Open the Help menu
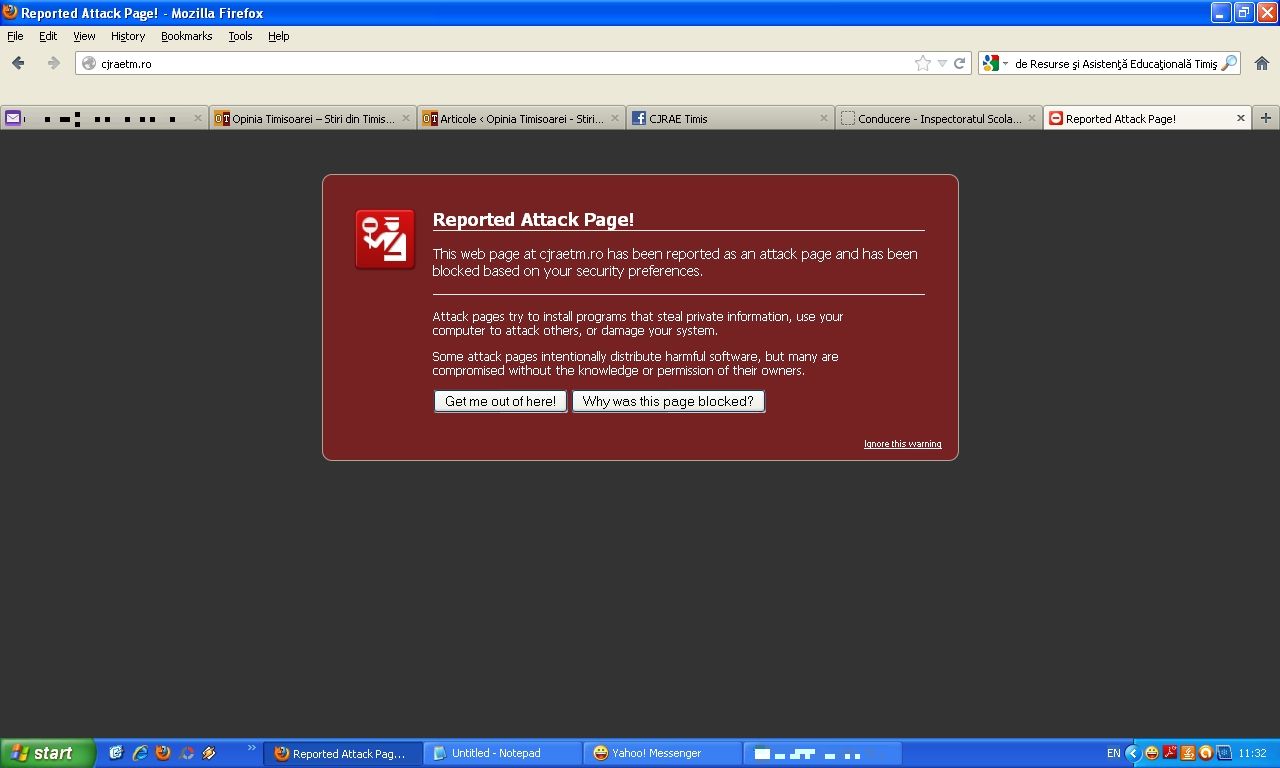Screen dimensions: 1280x768 pos(278,36)
